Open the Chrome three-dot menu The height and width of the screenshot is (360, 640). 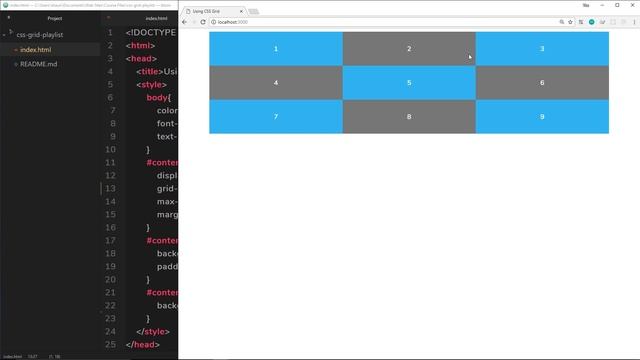634,22
